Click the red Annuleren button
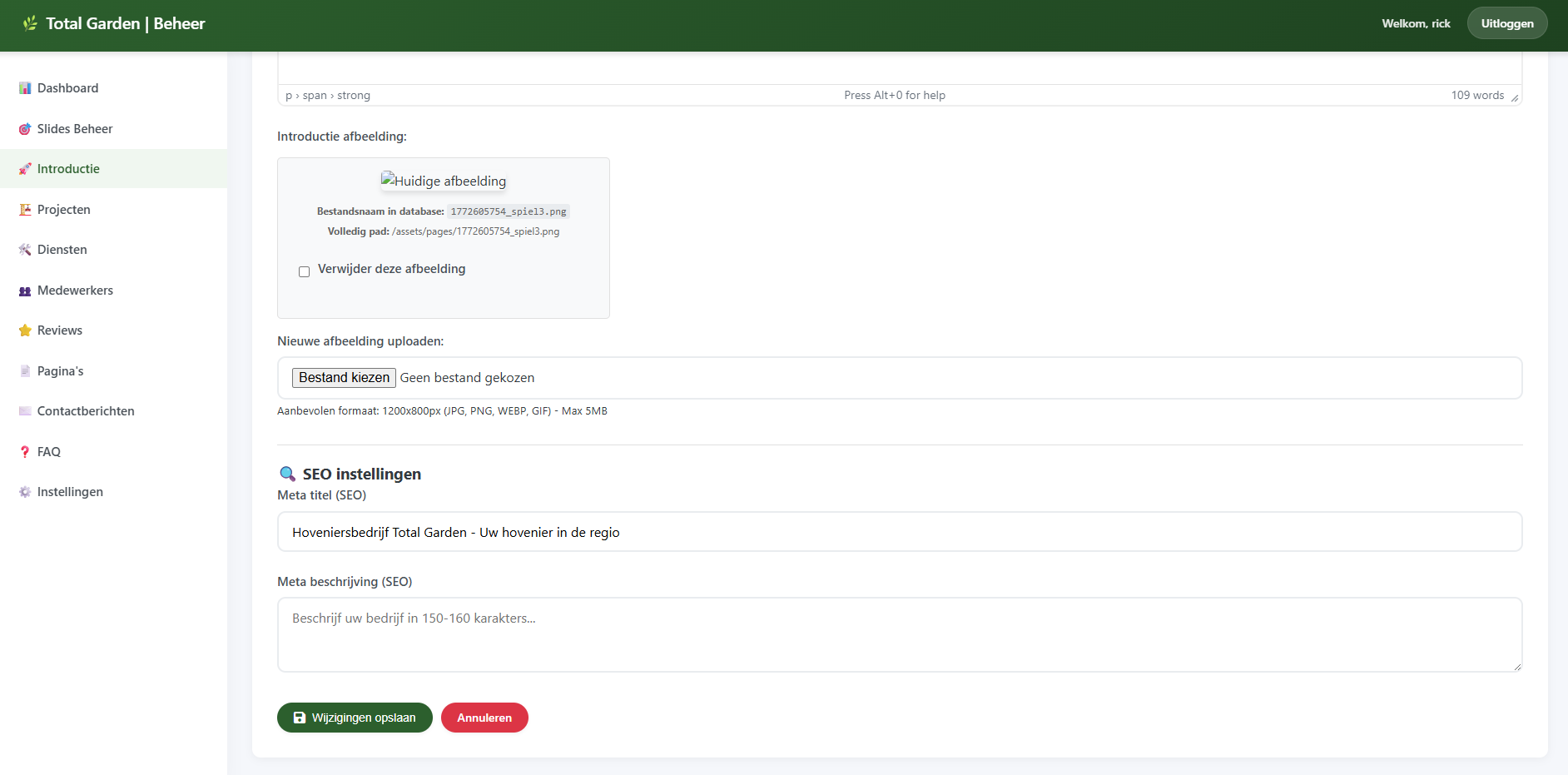 pos(484,718)
